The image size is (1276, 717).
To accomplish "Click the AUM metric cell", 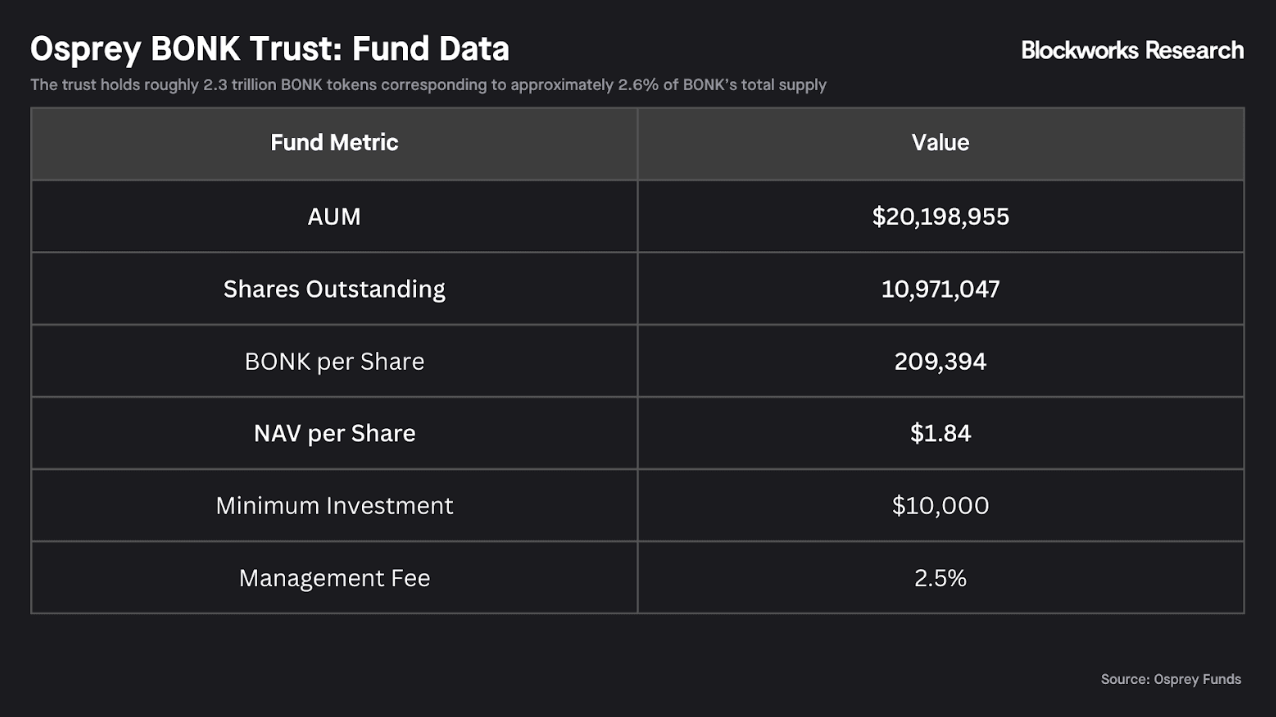I will click(334, 216).
